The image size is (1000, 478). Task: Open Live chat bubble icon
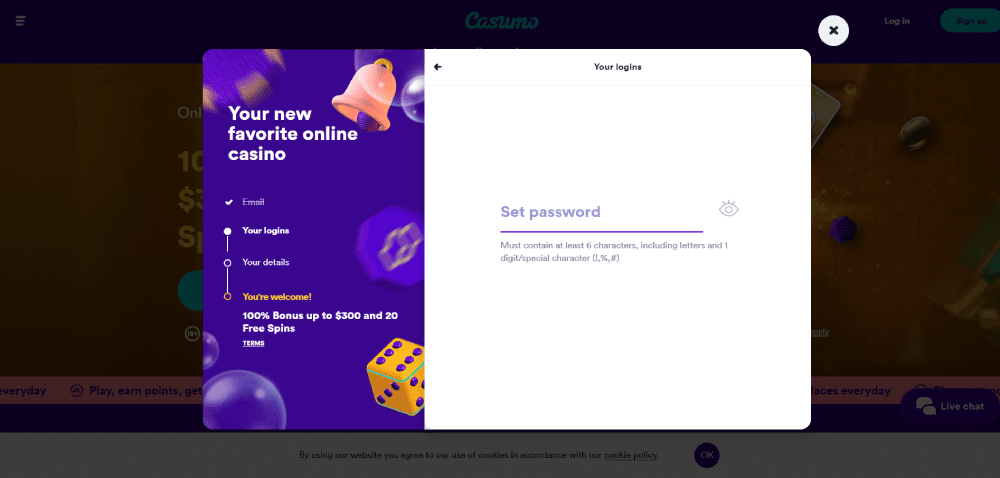[925, 406]
